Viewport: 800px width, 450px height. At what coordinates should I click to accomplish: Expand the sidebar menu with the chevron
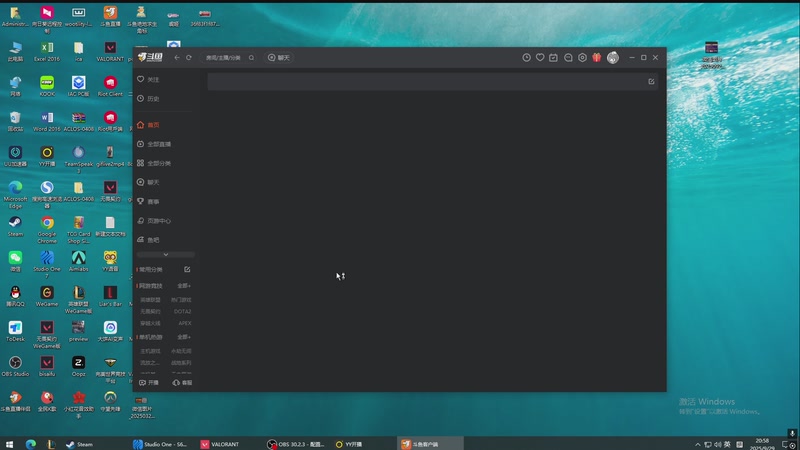tap(165, 255)
